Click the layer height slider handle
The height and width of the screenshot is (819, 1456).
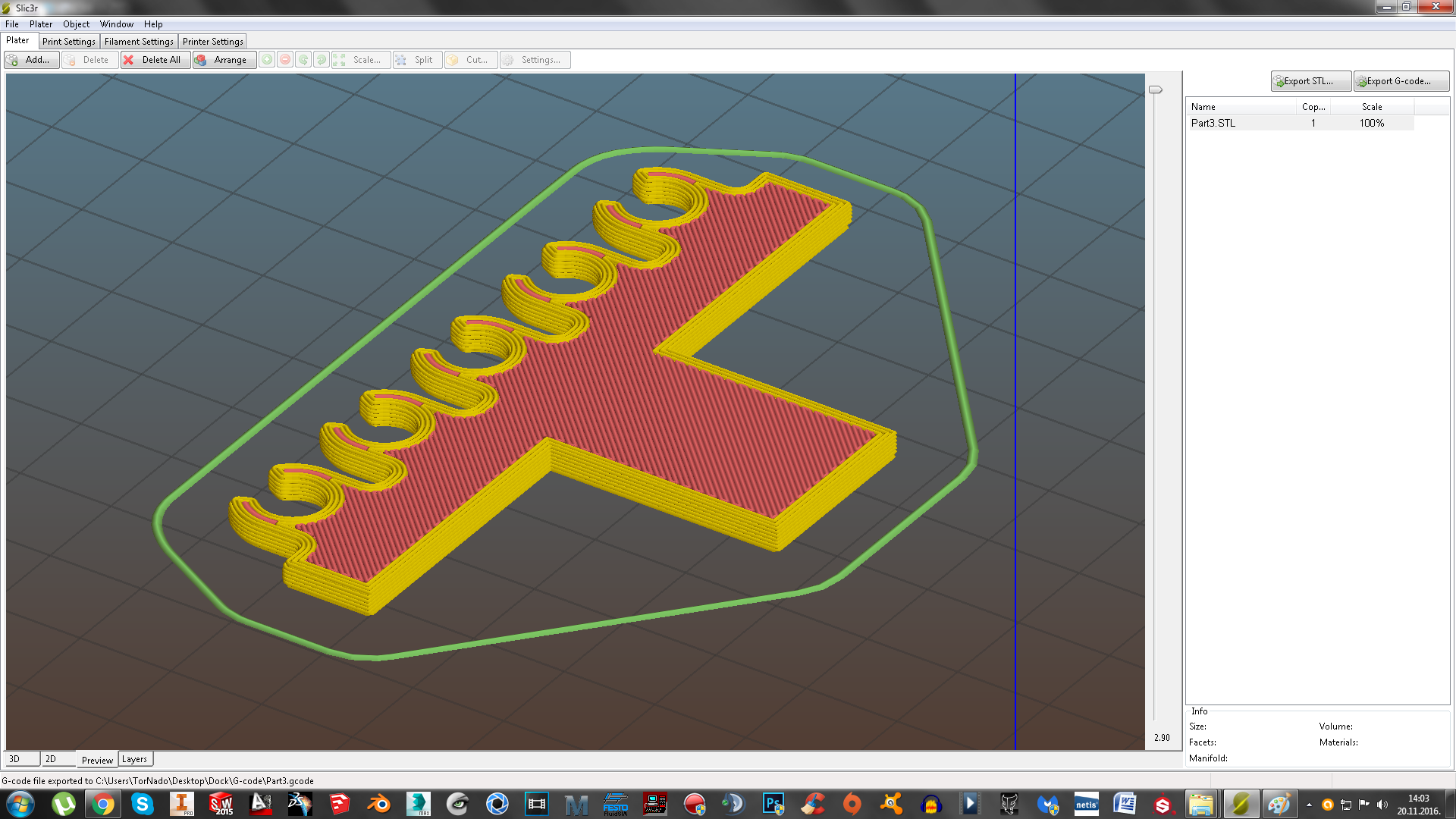pos(1155,89)
